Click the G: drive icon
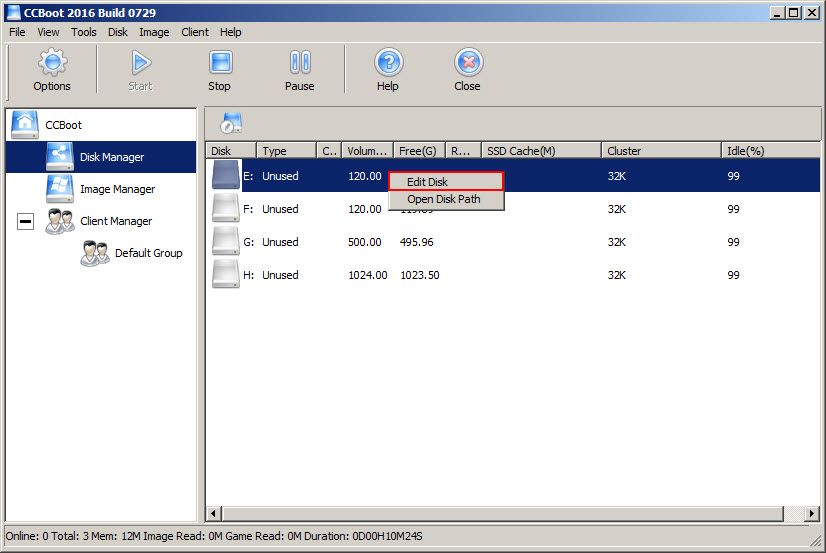The image size is (826, 553). [x=226, y=241]
